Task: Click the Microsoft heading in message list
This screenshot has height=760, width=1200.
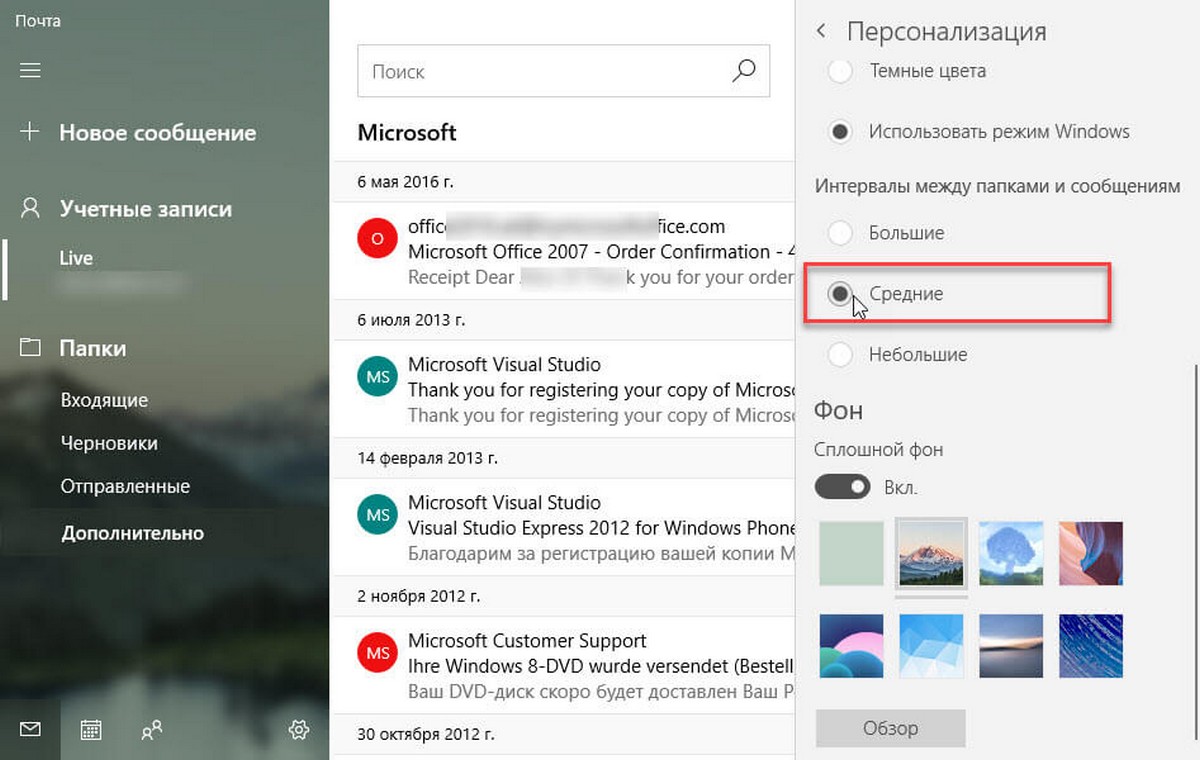Action: pos(407,132)
